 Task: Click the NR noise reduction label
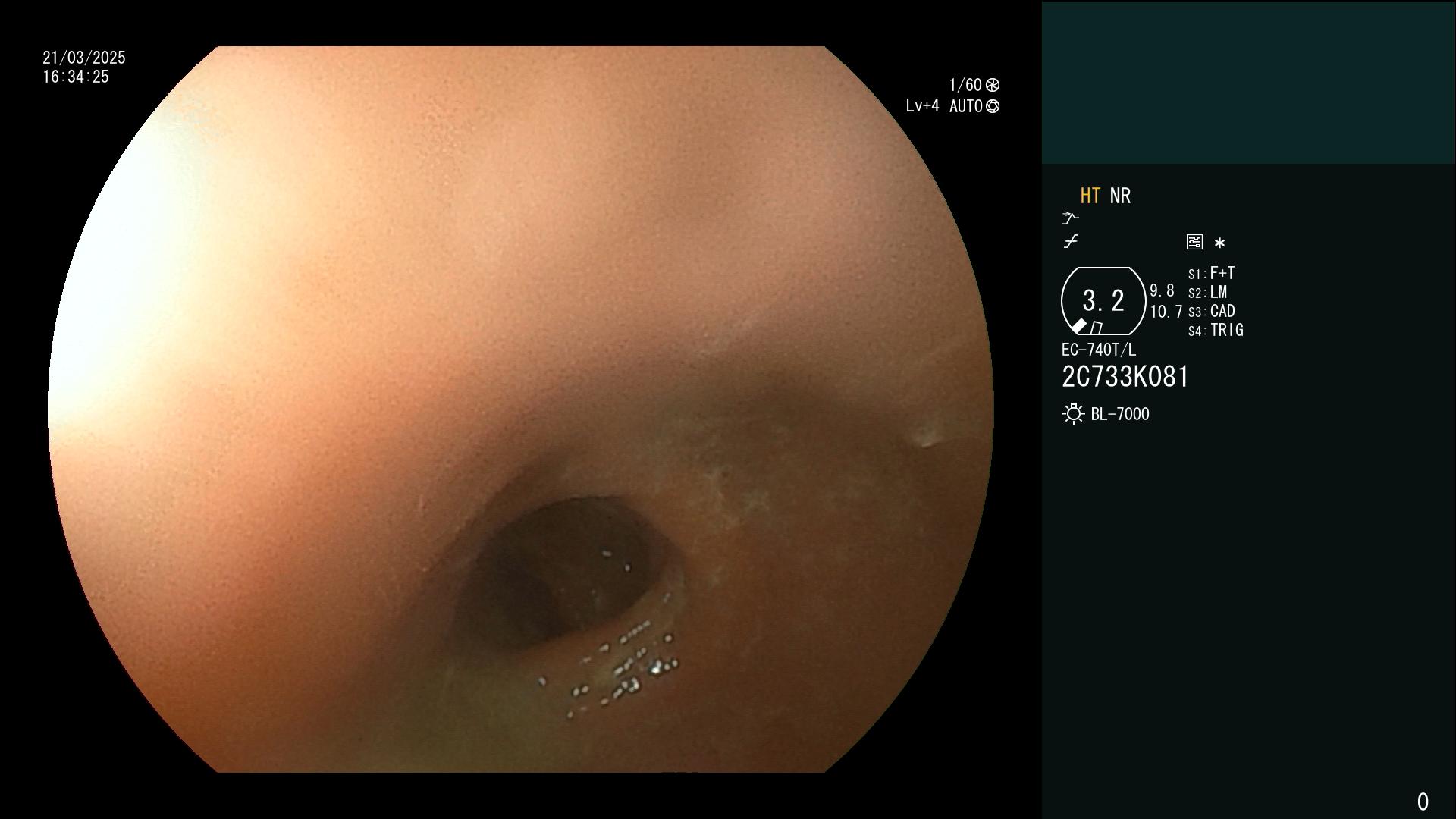(1120, 196)
